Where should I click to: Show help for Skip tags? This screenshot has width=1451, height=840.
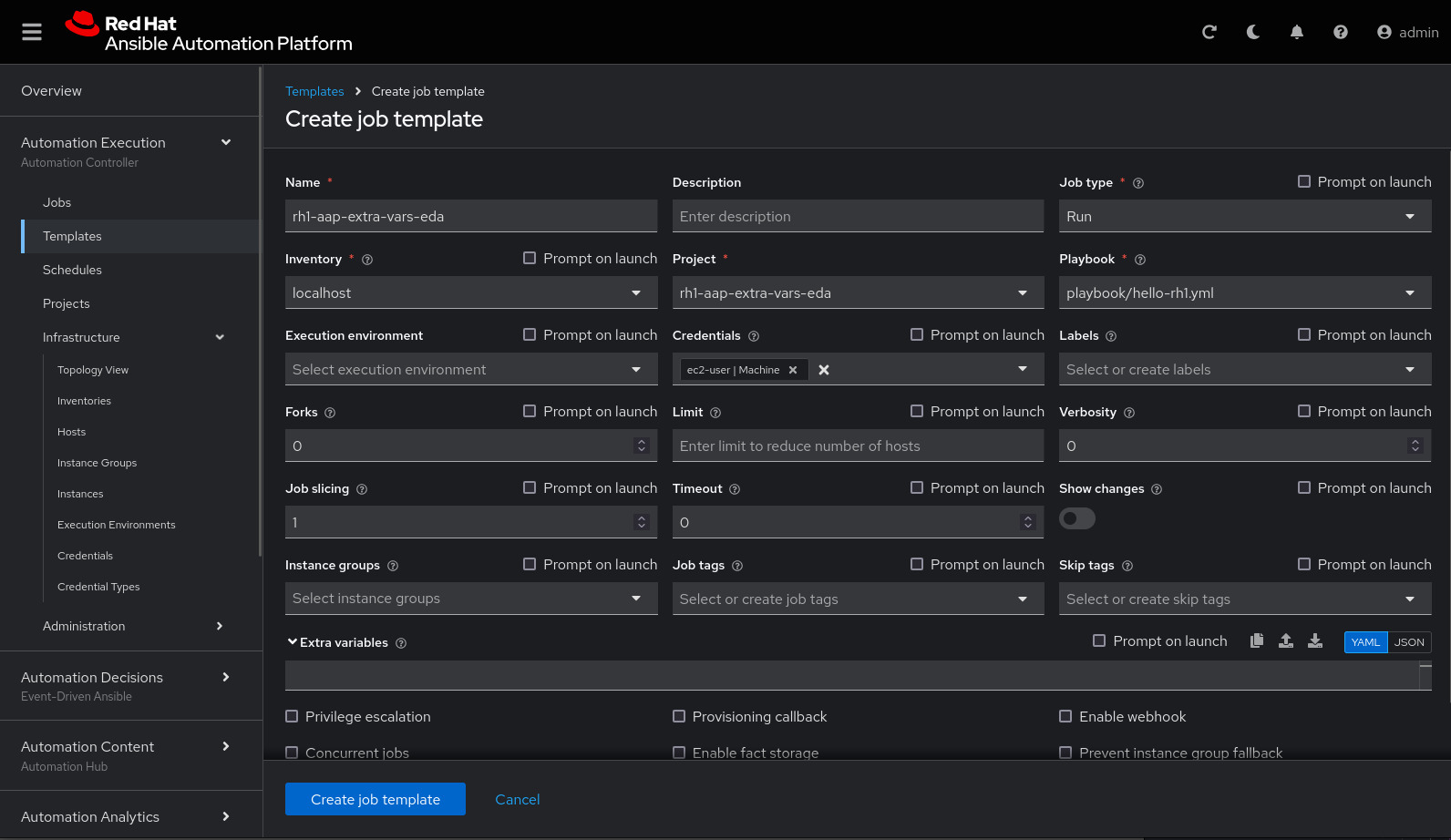[1127, 566]
